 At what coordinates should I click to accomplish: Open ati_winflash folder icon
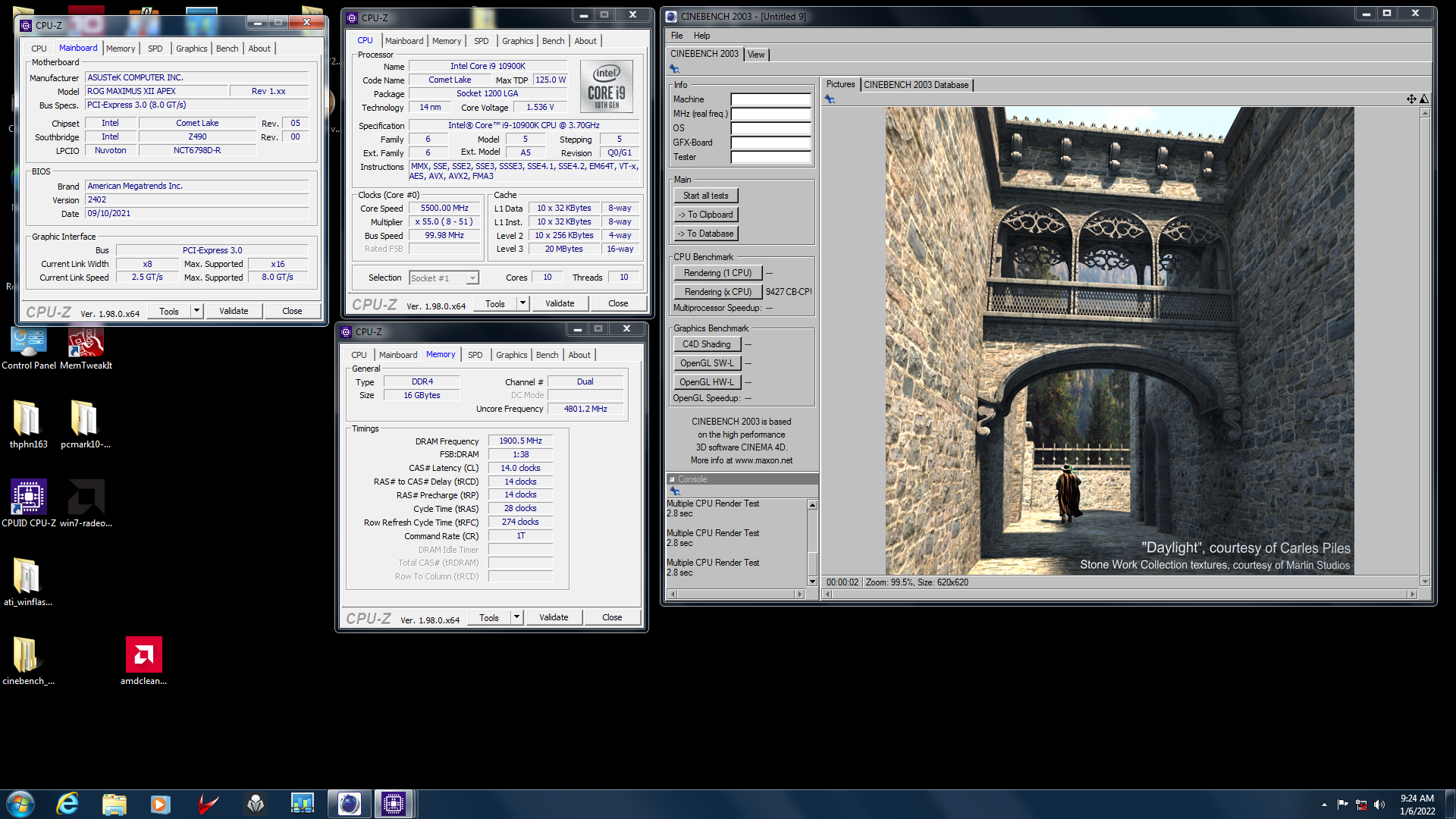(28, 582)
